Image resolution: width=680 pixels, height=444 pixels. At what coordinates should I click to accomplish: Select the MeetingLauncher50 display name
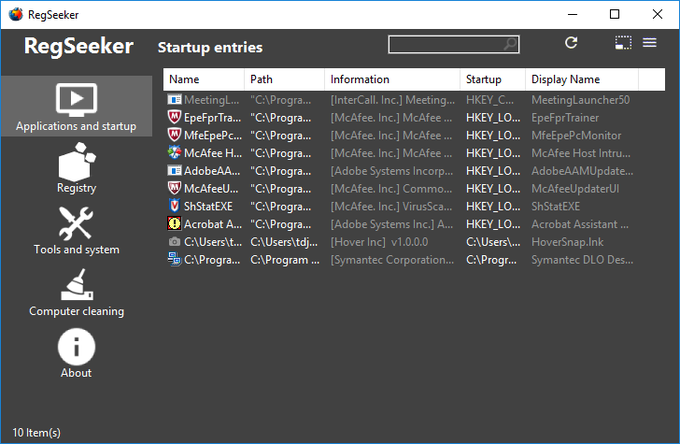[x=581, y=100]
